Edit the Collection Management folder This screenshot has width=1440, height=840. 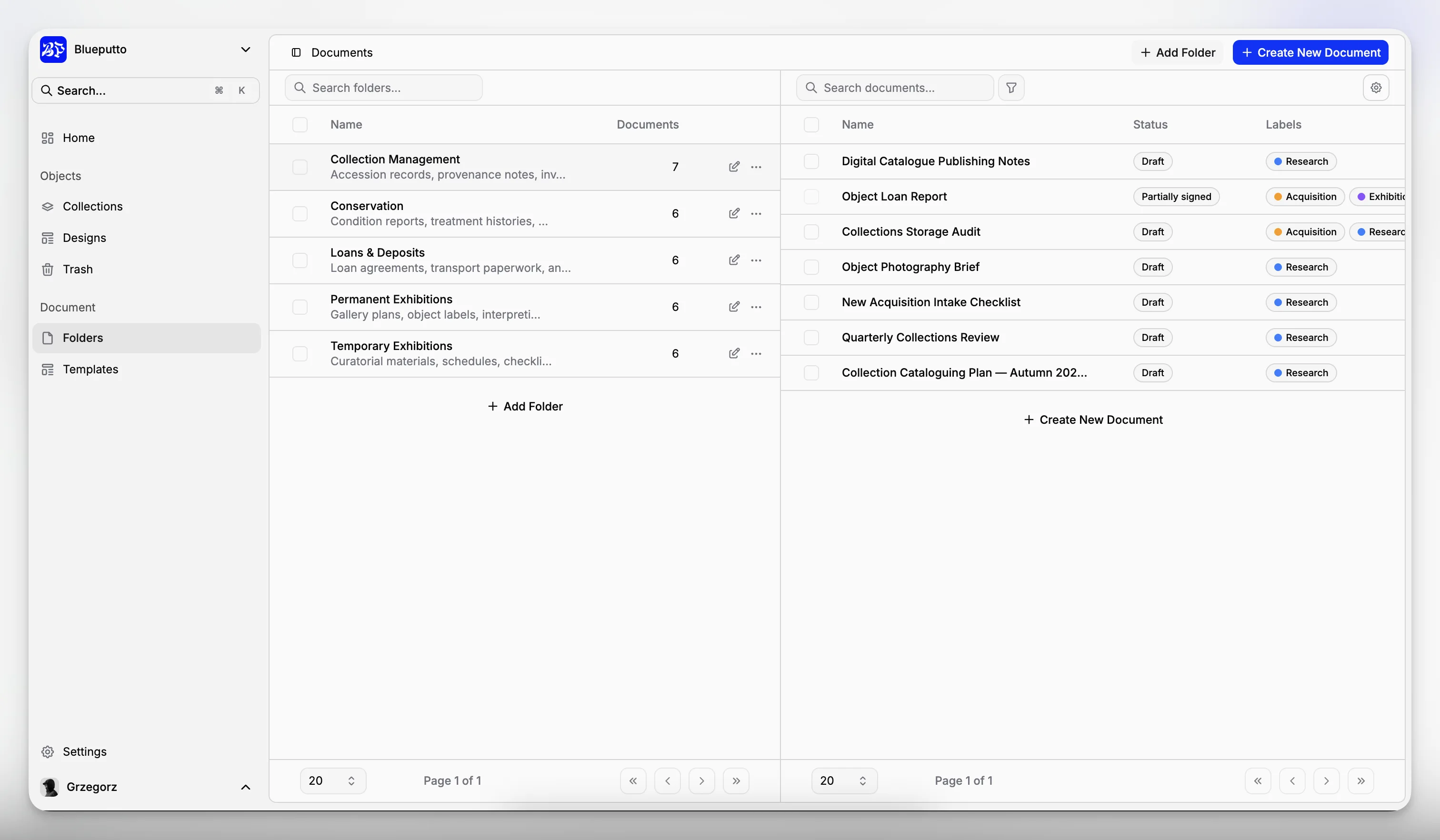pyautogui.click(x=734, y=167)
